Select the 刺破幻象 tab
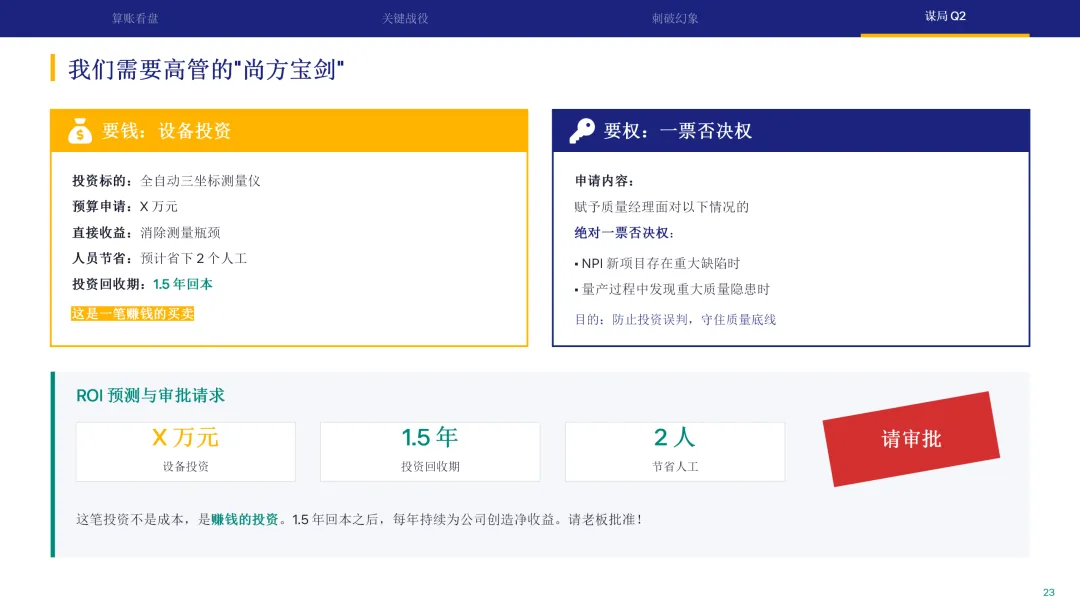Image resolution: width=1080 pixels, height=608 pixels. (x=675, y=19)
